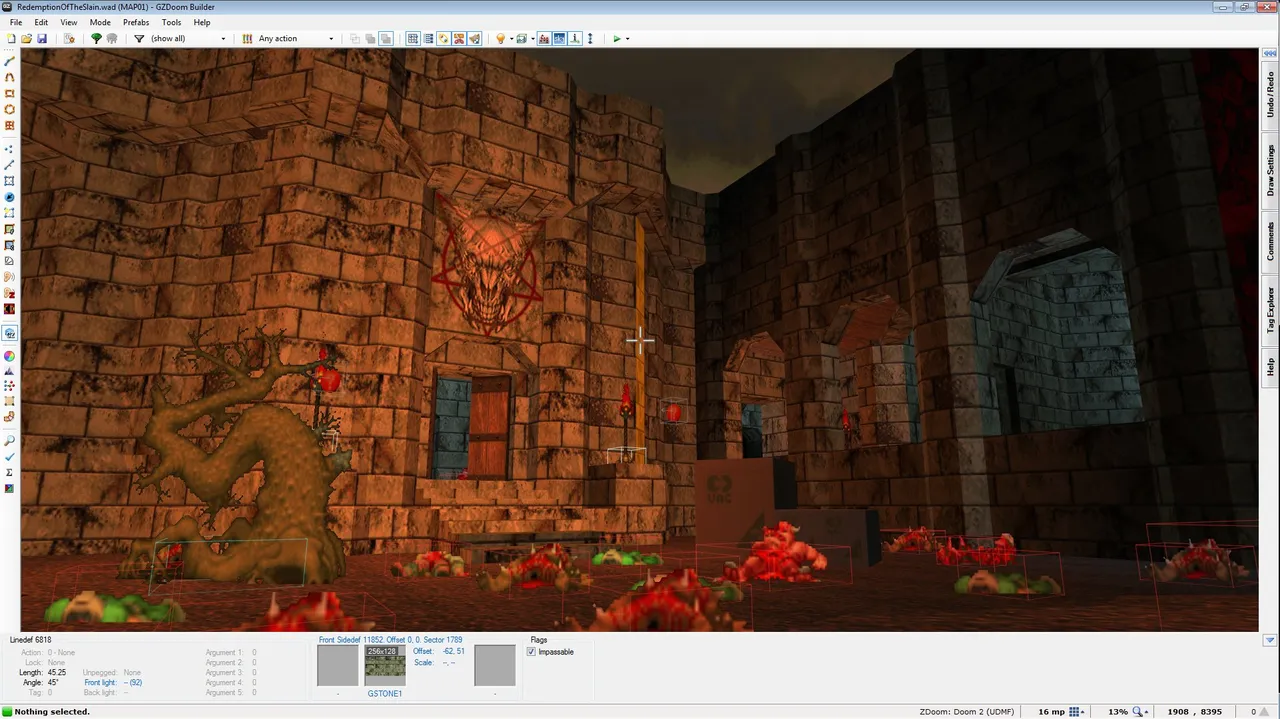Click the empty upper texture slot
The width and height of the screenshot is (1280, 719).
pyautogui.click(x=337, y=665)
